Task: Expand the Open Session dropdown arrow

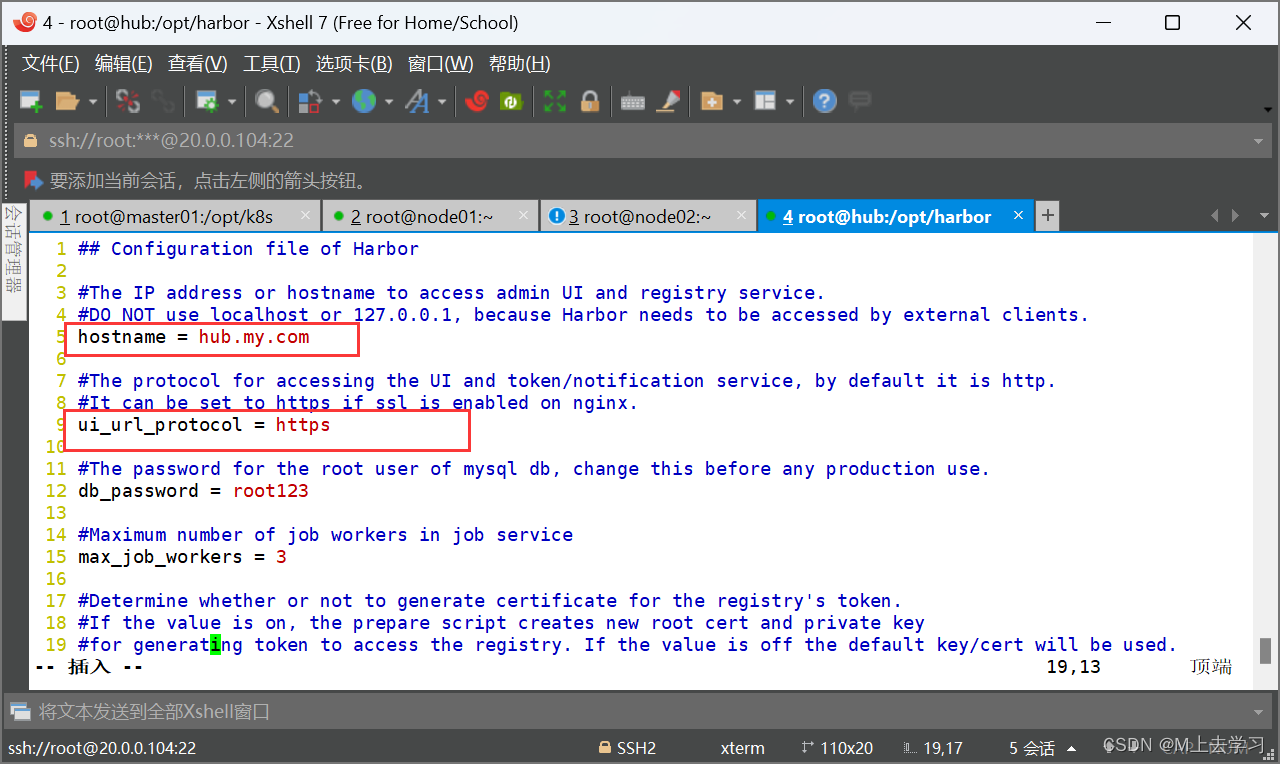Action: click(93, 101)
